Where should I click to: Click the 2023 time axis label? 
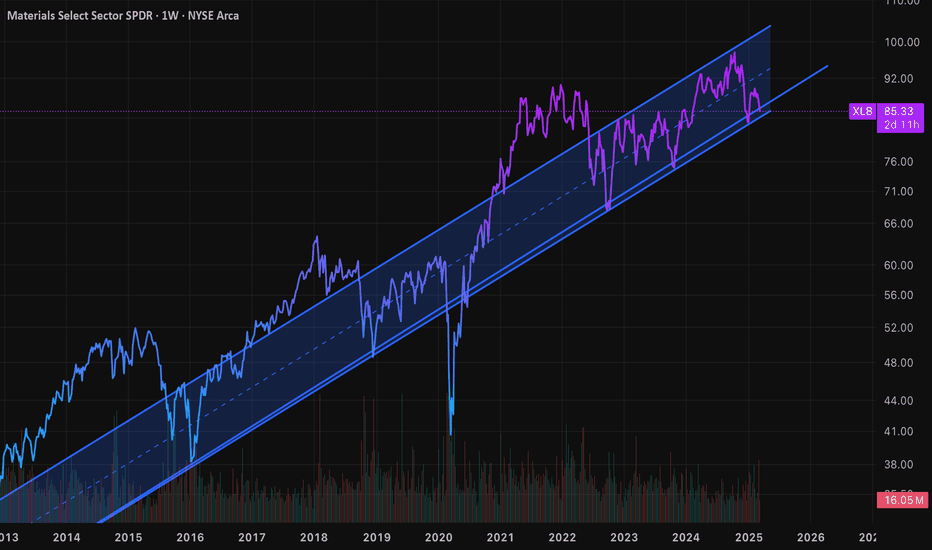624,538
